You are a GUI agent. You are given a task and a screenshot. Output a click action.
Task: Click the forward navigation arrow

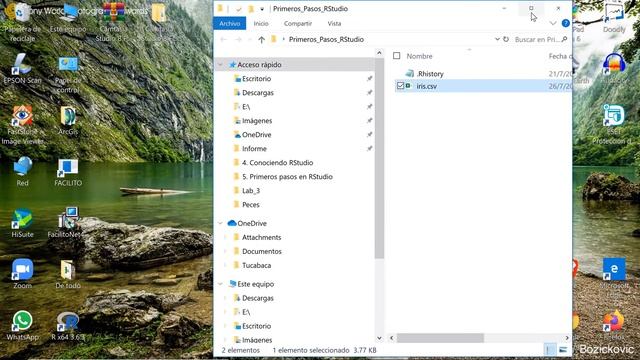pos(238,40)
